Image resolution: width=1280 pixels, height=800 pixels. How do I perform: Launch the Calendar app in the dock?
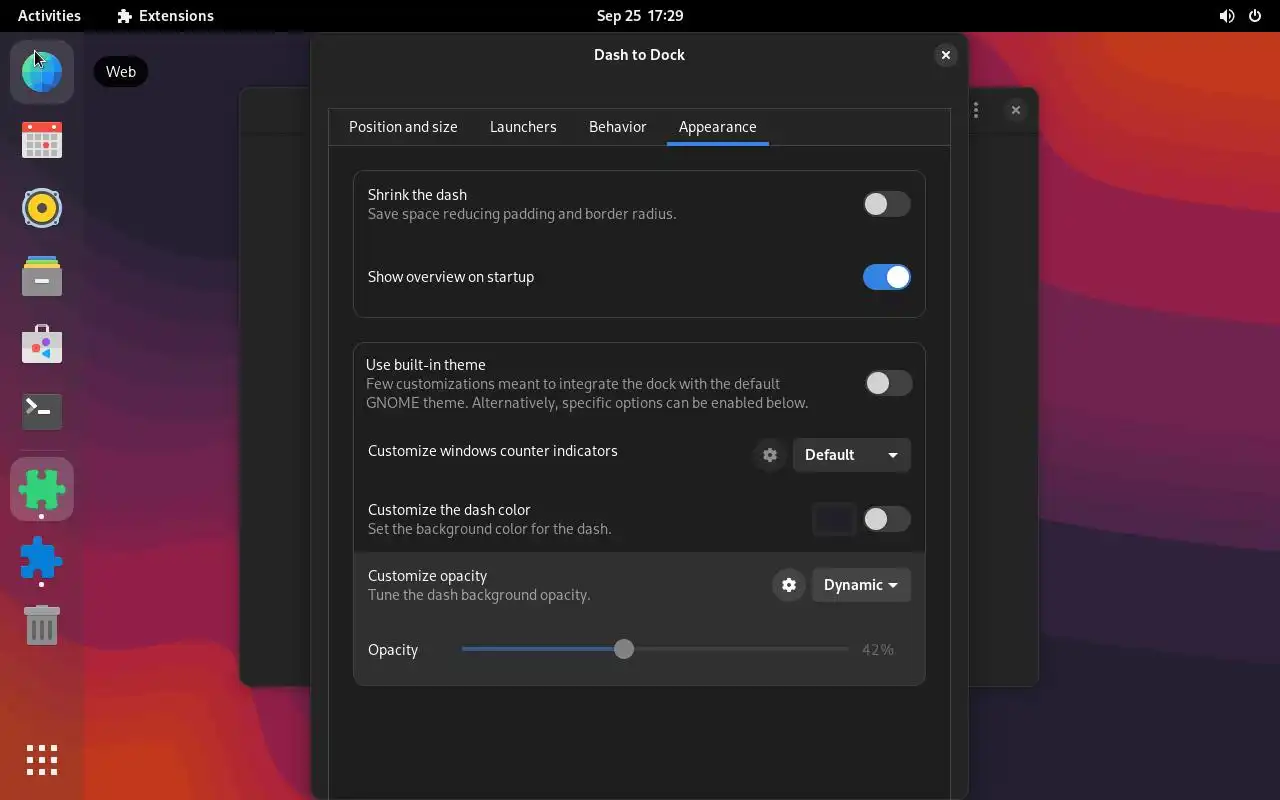(42, 140)
